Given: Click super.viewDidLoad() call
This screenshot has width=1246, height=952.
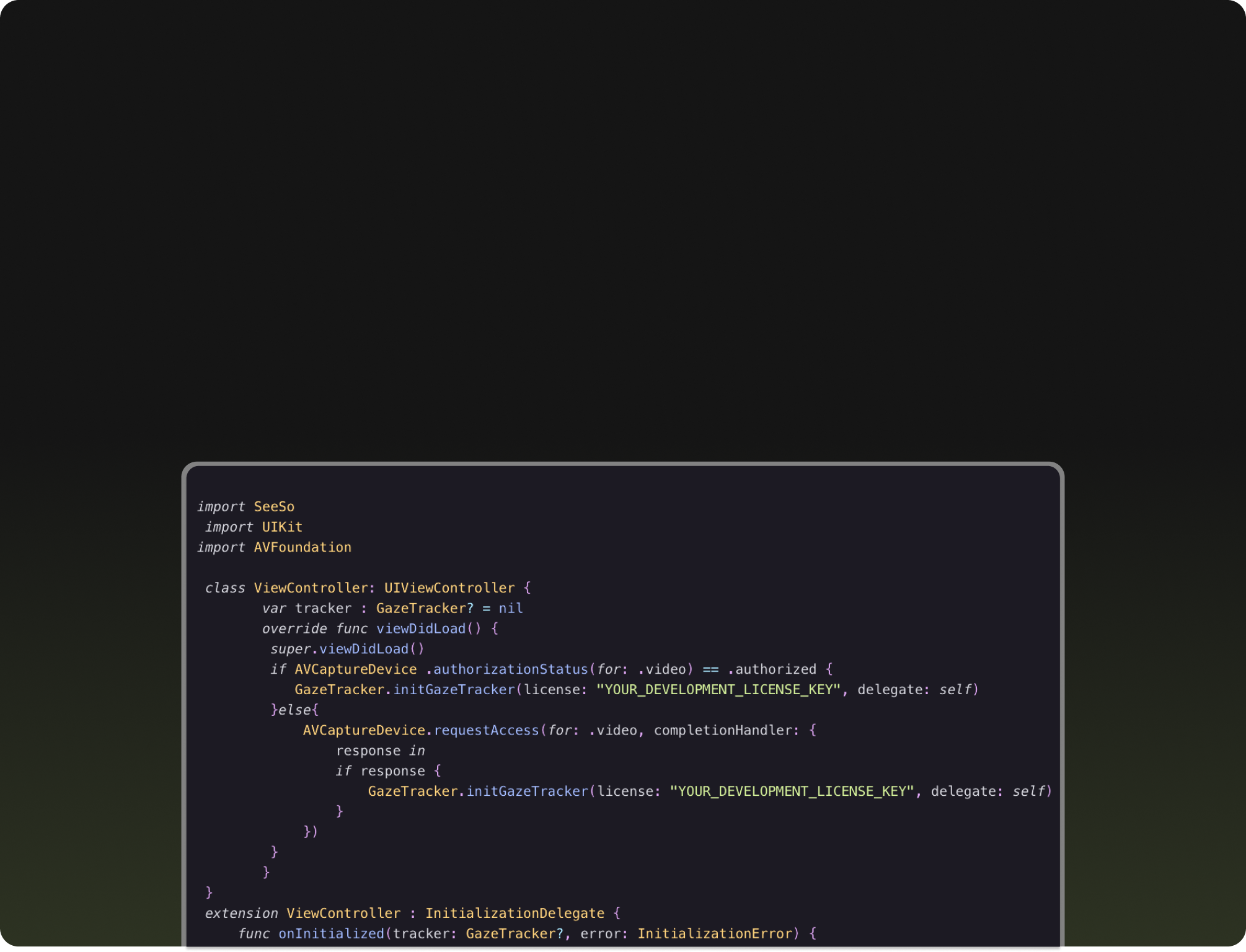Looking at the screenshot, I should (347, 649).
